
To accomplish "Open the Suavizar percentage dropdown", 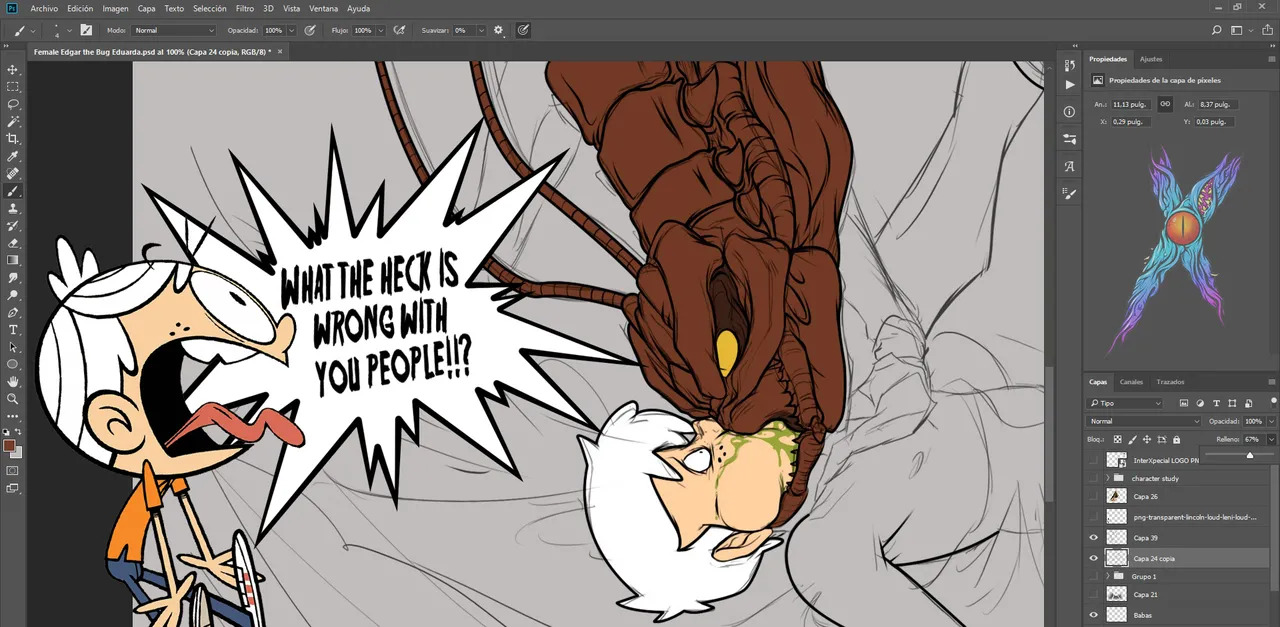I will coord(481,31).
